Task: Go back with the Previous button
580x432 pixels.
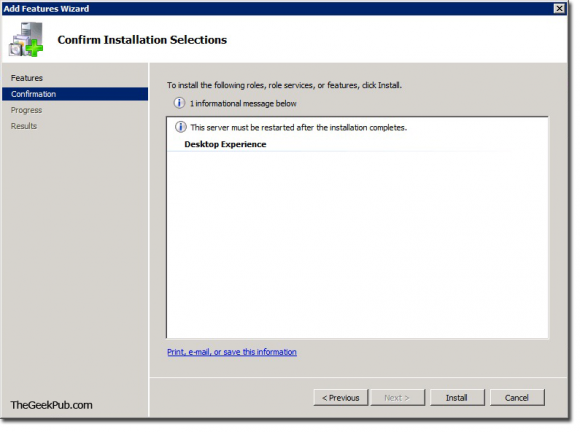Action: coord(341,398)
